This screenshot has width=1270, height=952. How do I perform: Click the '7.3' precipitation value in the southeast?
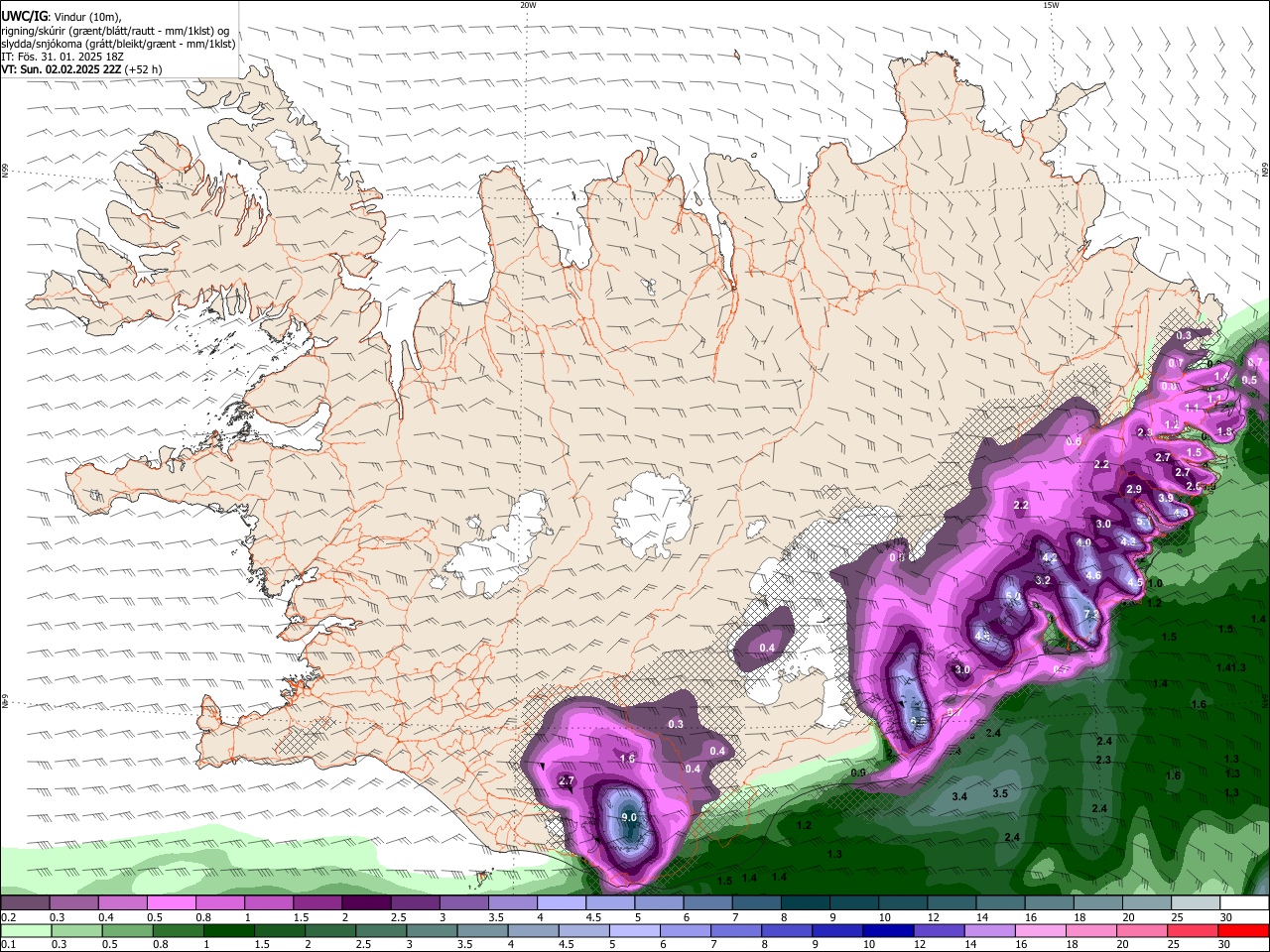(1090, 616)
